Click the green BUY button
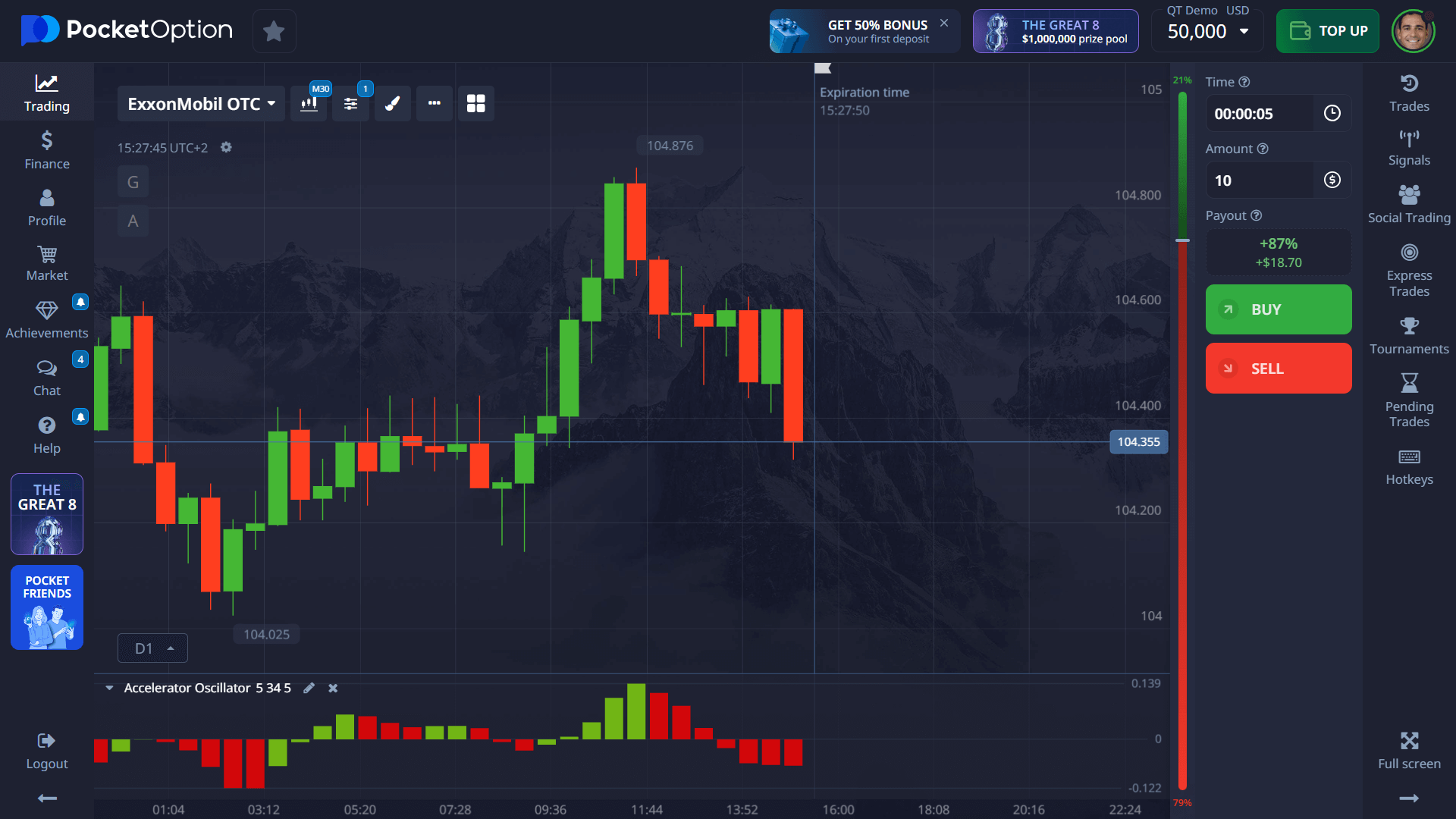Screen dimensions: 1456x819 [1279, 309]
